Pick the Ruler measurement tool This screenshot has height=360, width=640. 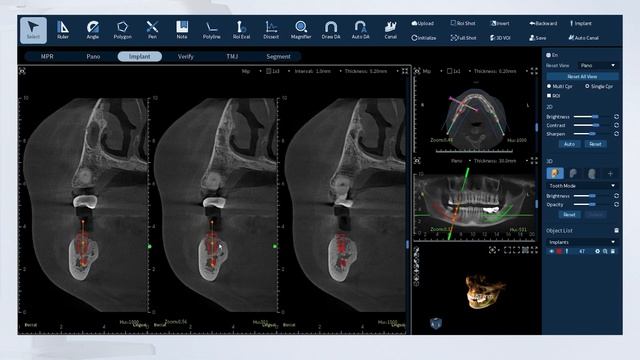(x=63, y=30)
